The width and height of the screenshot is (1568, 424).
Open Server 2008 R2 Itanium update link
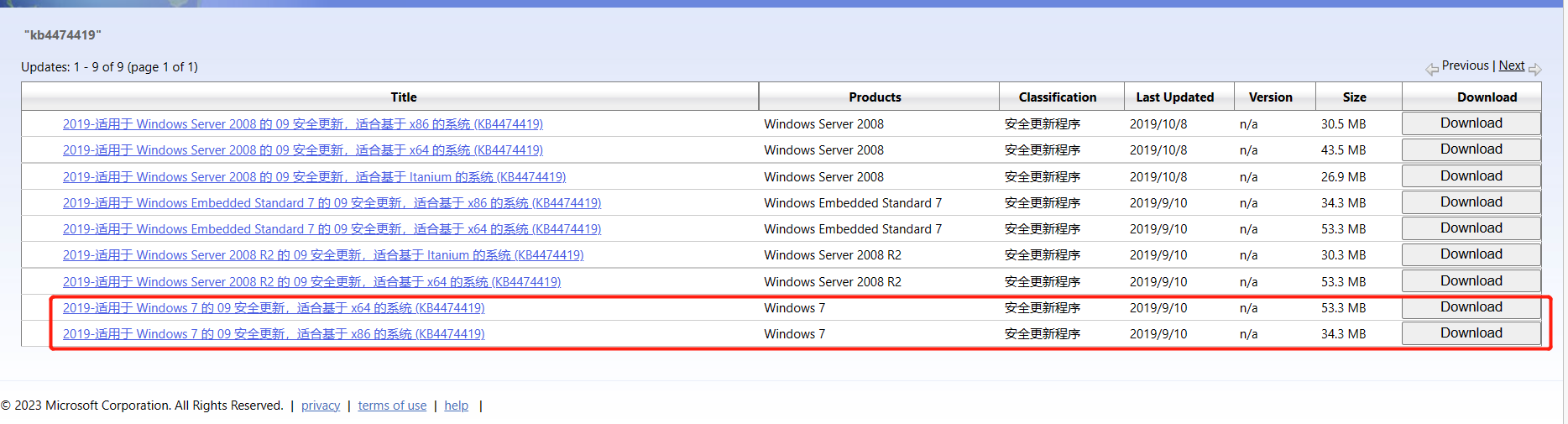click(x=323, y=255)
